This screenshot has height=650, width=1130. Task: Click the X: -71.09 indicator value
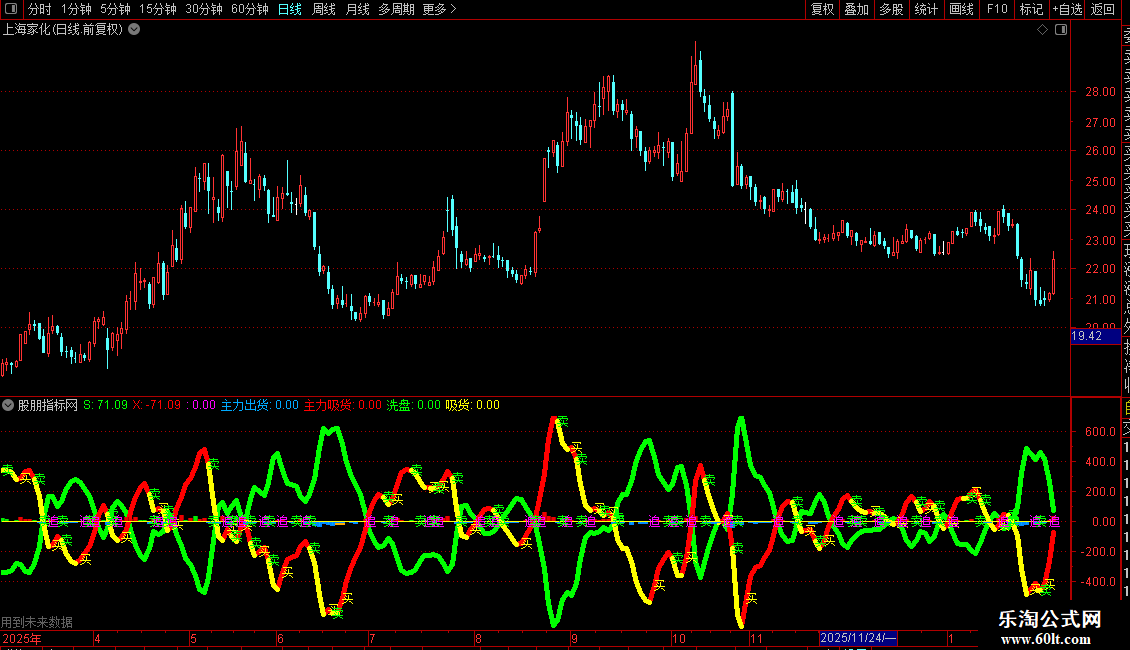[x=157, y=405]
